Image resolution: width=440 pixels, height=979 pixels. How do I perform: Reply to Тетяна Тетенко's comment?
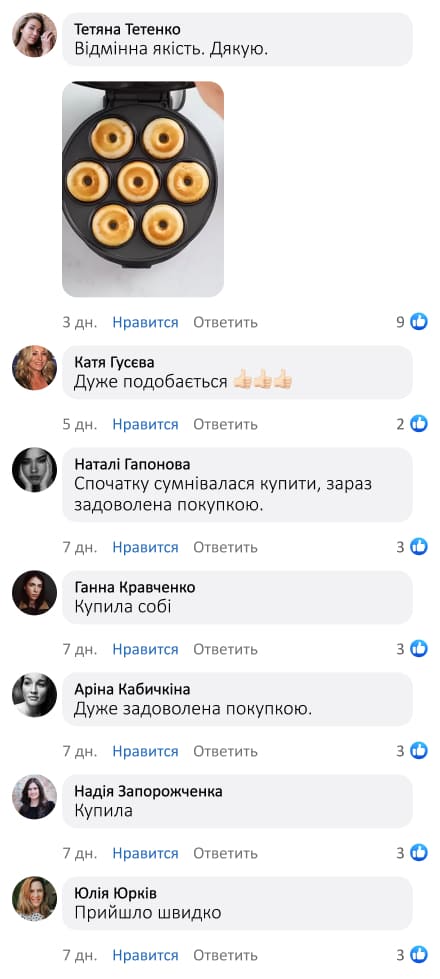[225, 323]
